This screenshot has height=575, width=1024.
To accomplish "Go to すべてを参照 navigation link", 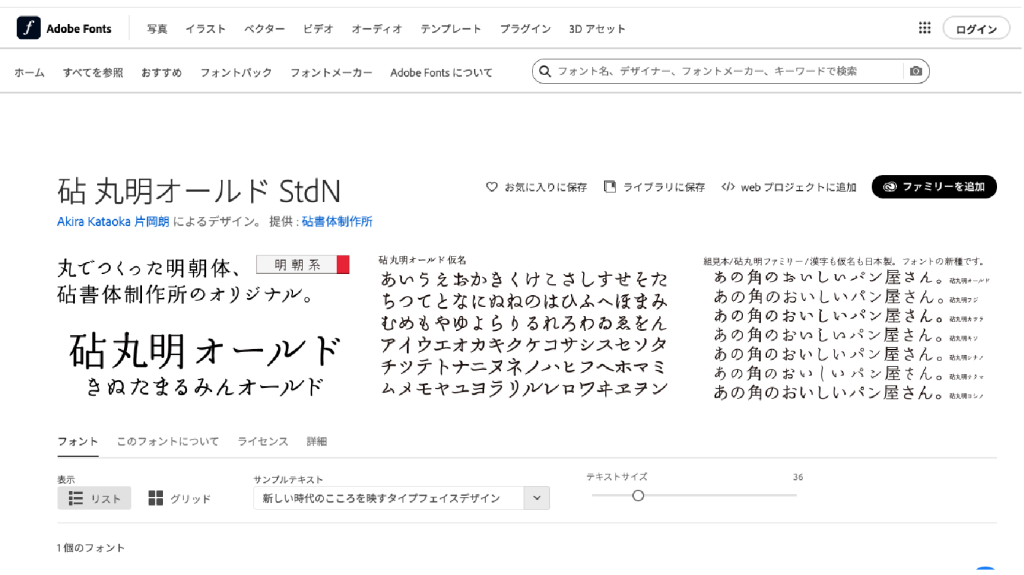I will 93,73.
